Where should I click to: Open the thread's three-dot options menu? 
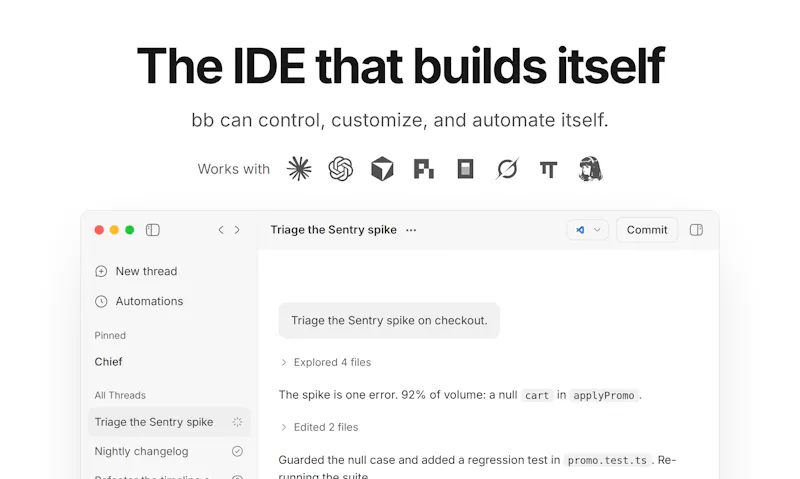[411, 230]
